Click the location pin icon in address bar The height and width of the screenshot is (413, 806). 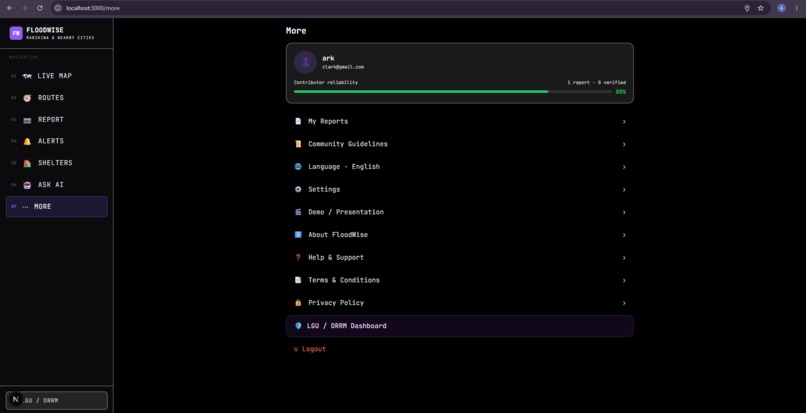[747, 8]
